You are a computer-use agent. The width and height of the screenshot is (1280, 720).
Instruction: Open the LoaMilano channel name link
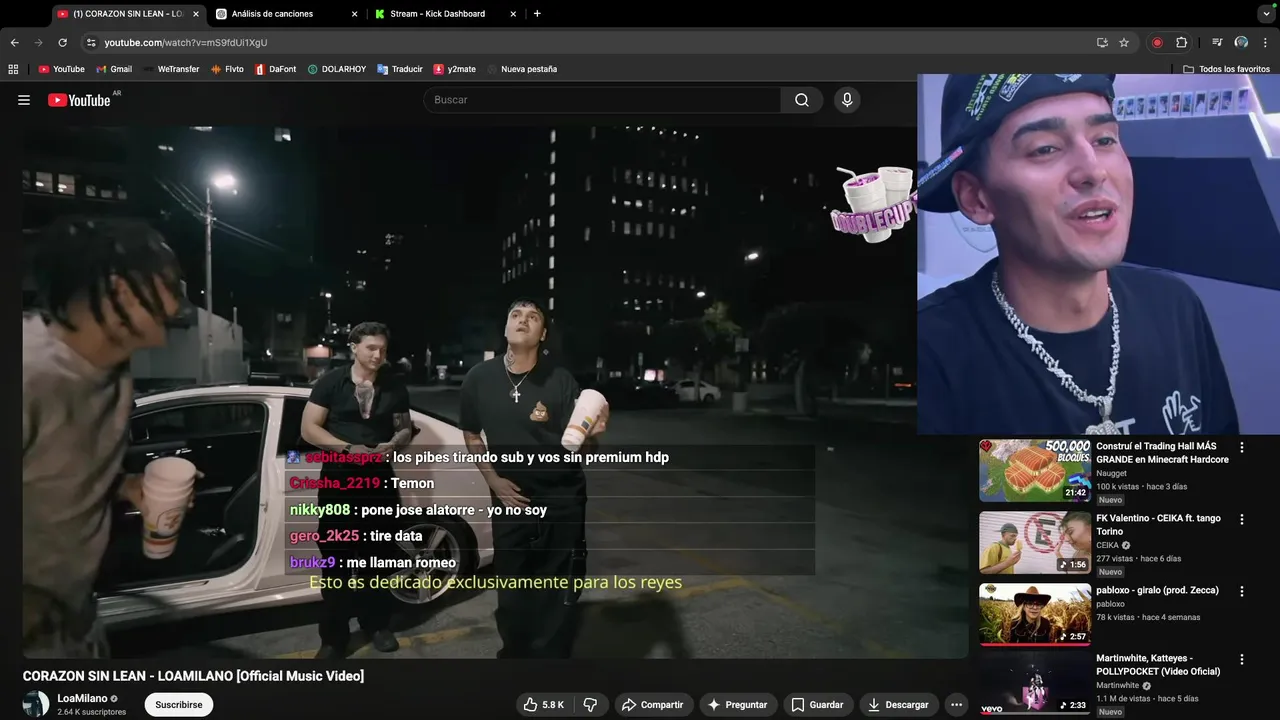coord(82,698)
